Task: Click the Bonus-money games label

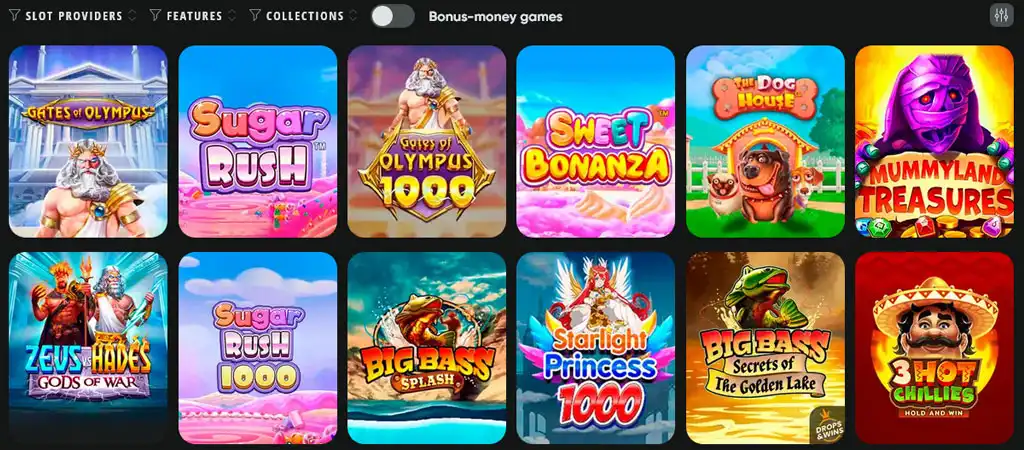Action: pos(495,16)
